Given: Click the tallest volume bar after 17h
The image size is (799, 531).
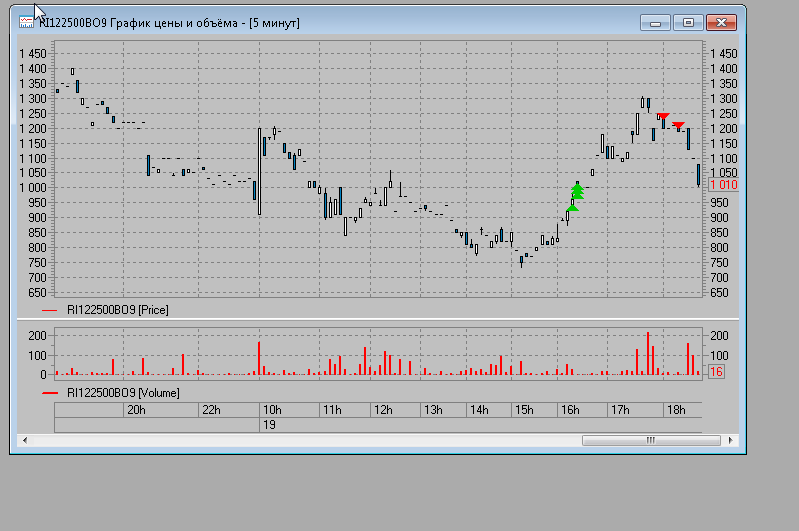Looking at the screenshot, I should [648, 353].
